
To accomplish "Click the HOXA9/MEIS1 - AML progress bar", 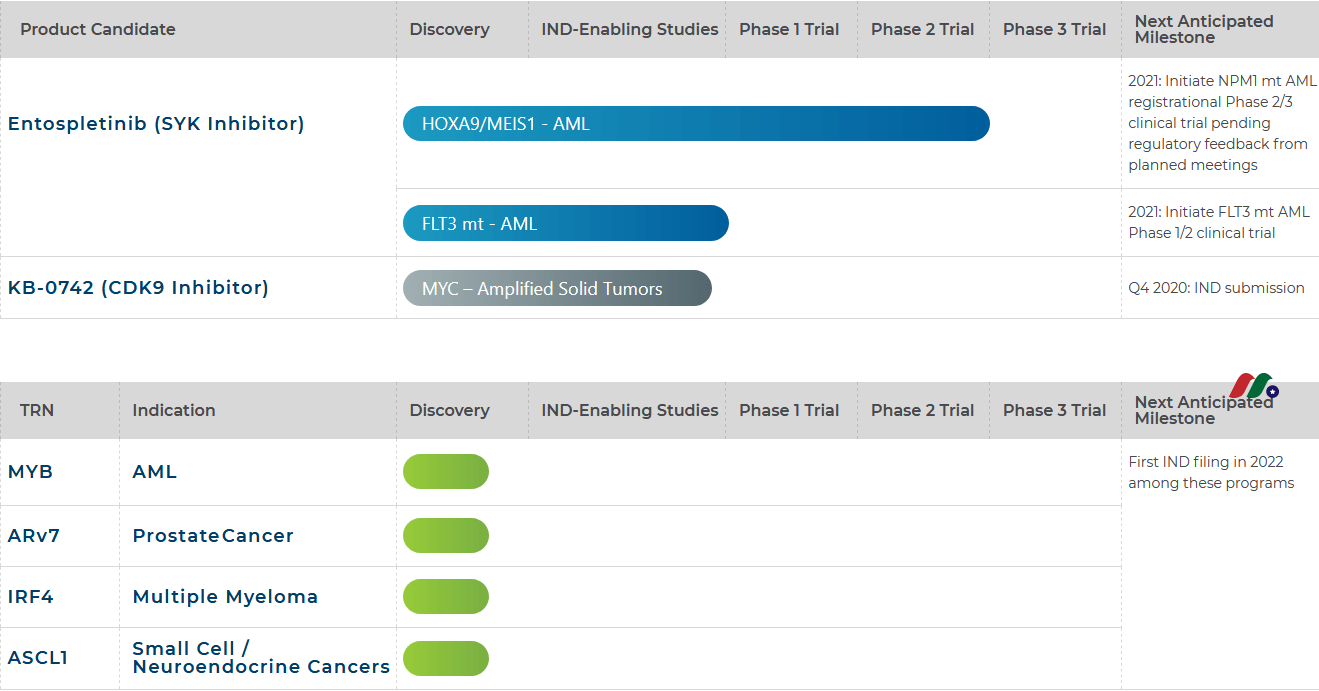I will click(695, 124).
